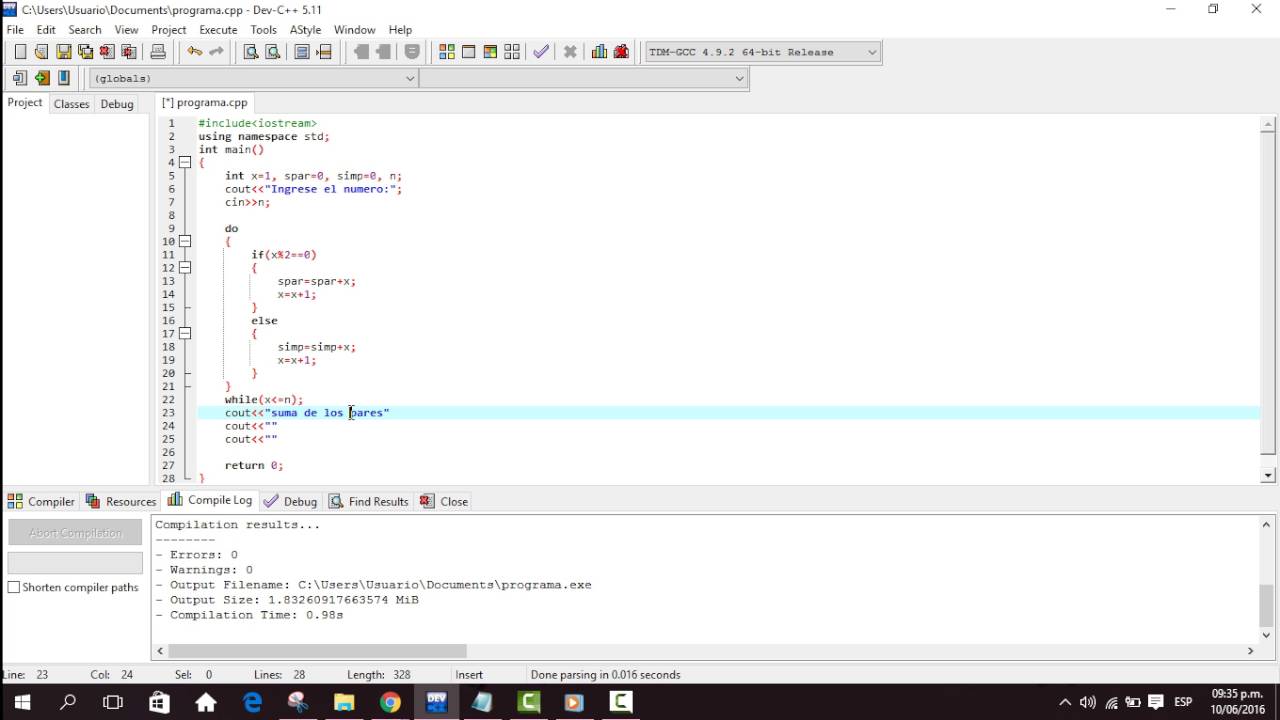The height and width of the screenshot is (720, 1280).
Task: Switch to the Classes tab
Action: click(x=71, y=104)
